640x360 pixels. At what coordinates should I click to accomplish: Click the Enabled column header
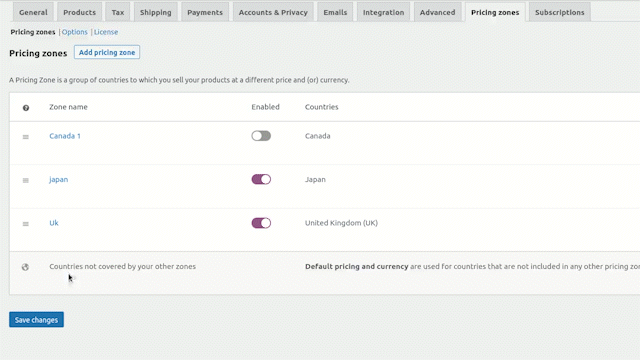click(265, 107)
